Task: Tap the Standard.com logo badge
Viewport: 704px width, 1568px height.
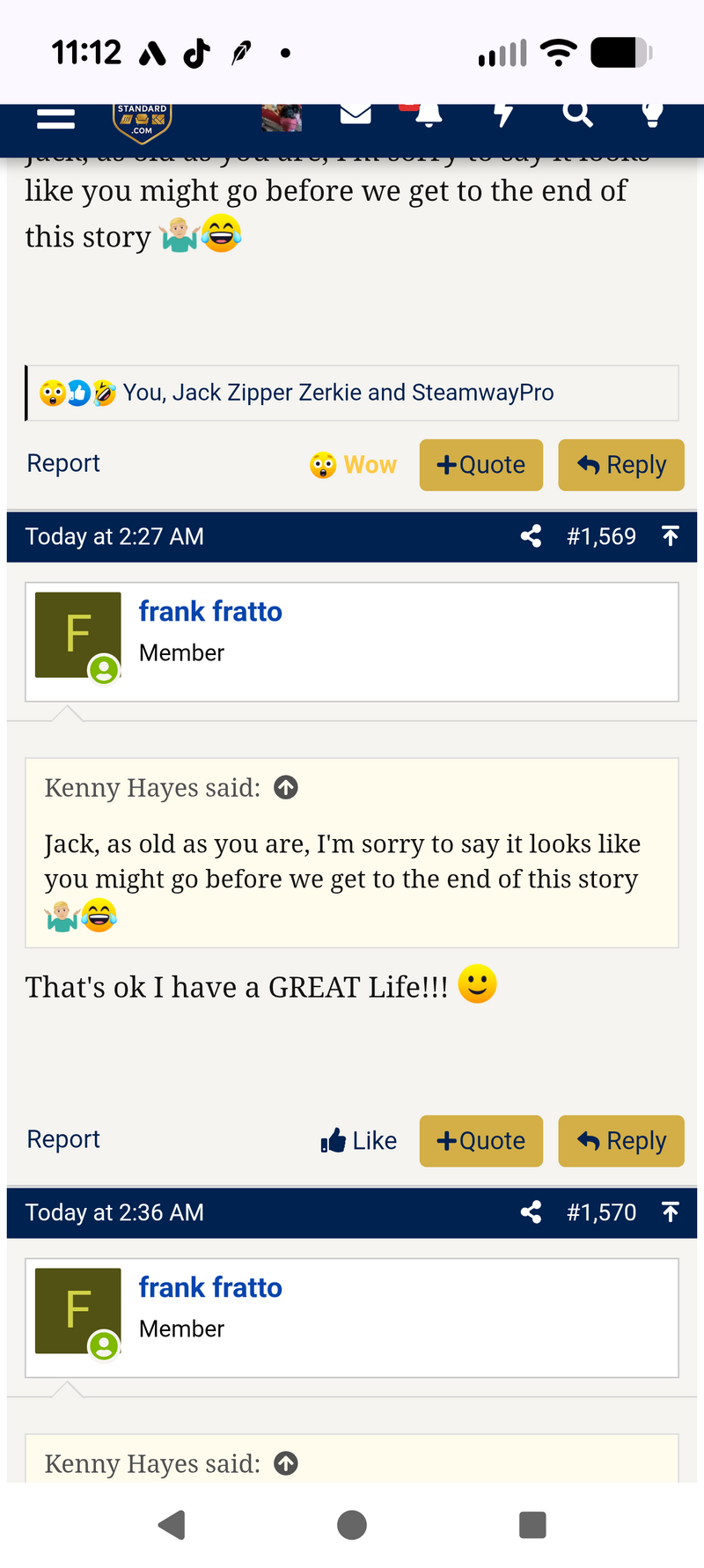Action: 141,117
